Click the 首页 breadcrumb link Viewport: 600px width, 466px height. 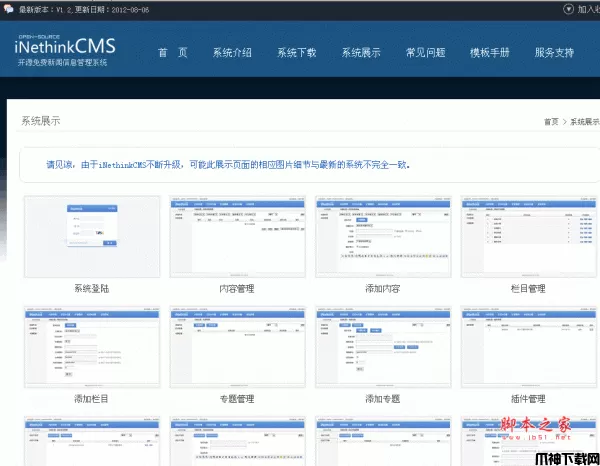(x=551, y=122)
